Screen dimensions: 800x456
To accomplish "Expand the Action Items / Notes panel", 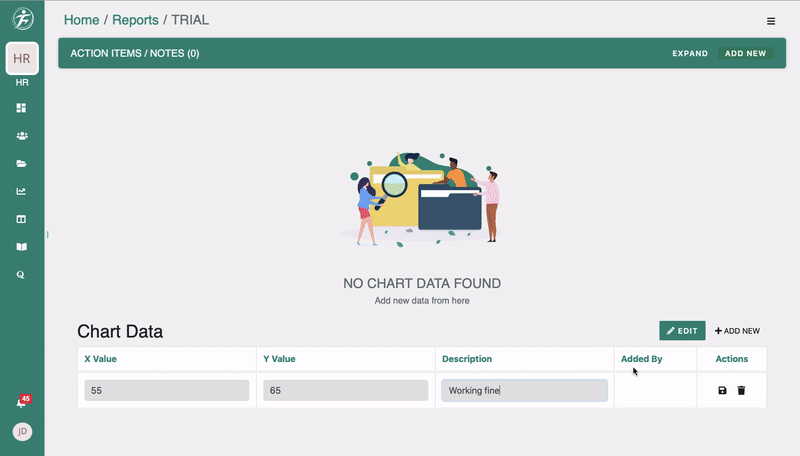I will pyautogui.click(x=689, y=54).
